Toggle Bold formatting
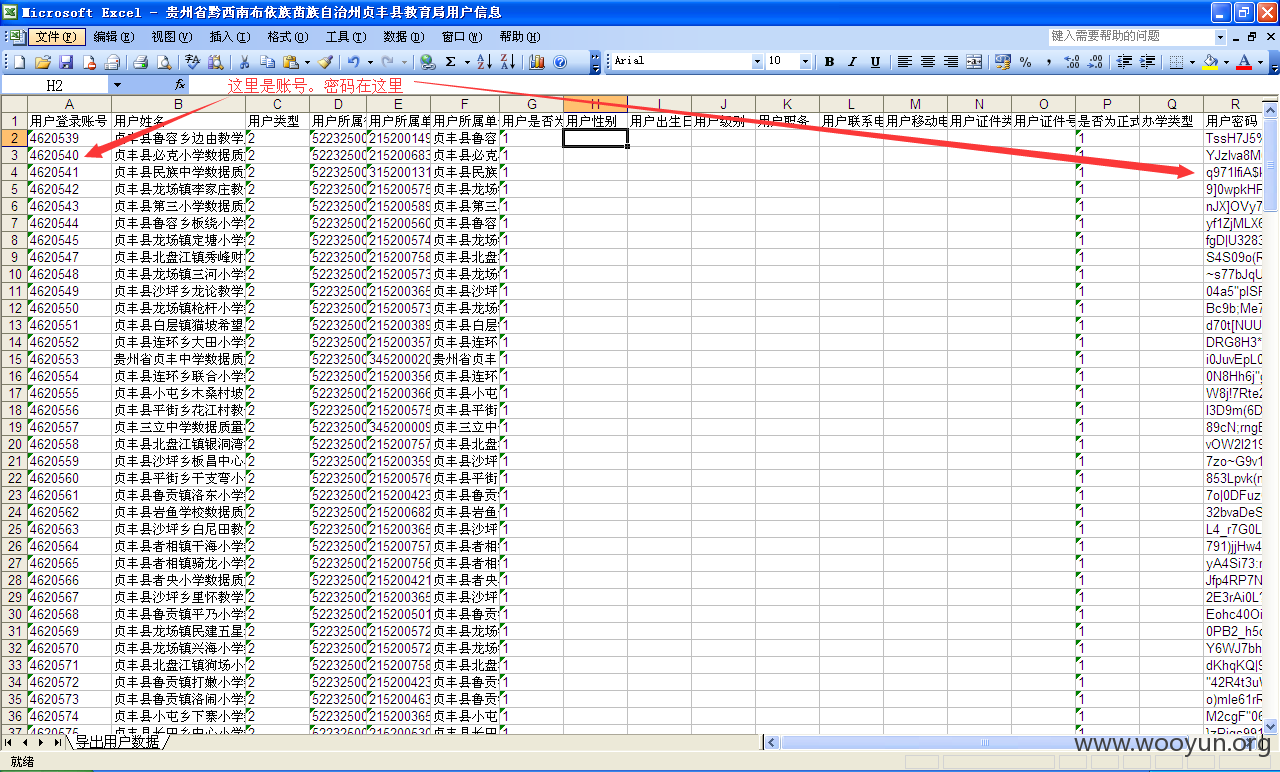 point(829,62)
